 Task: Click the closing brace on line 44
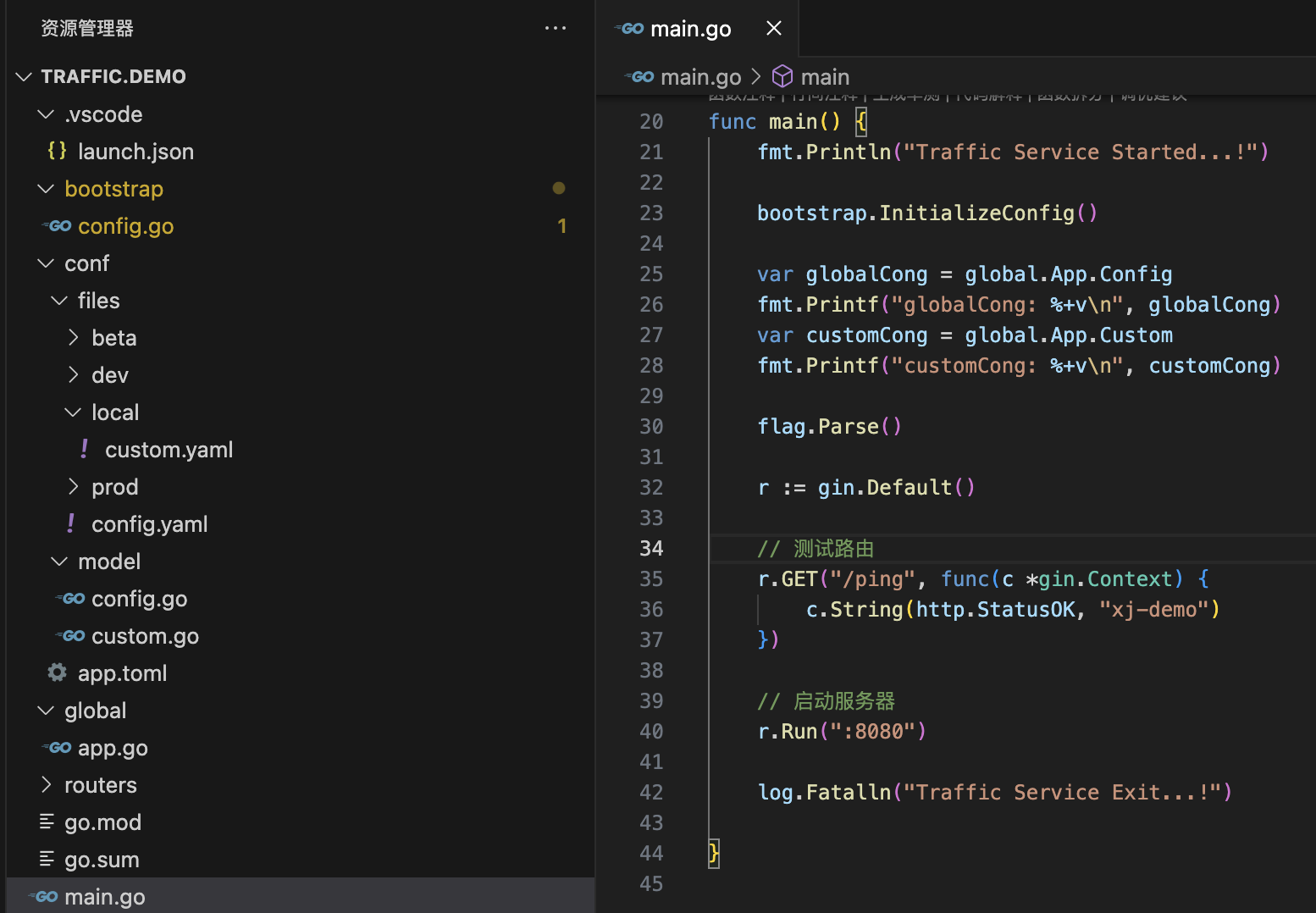[x=714, y=853]
